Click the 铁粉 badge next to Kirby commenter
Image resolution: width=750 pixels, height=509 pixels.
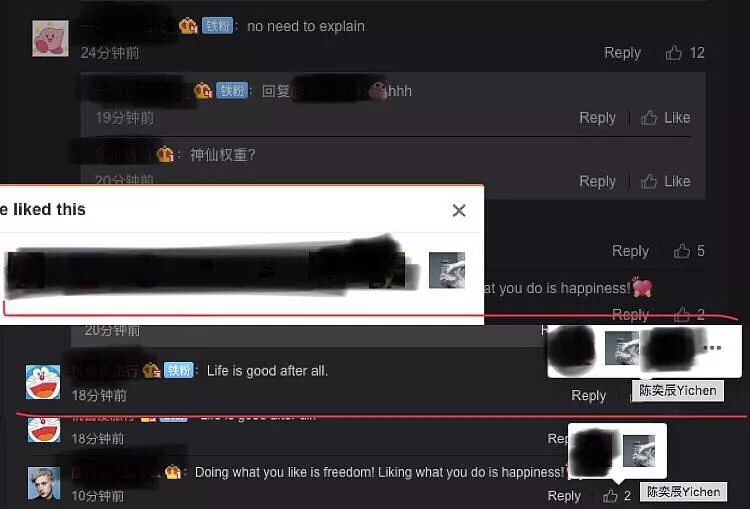click(x=217, y=25)
